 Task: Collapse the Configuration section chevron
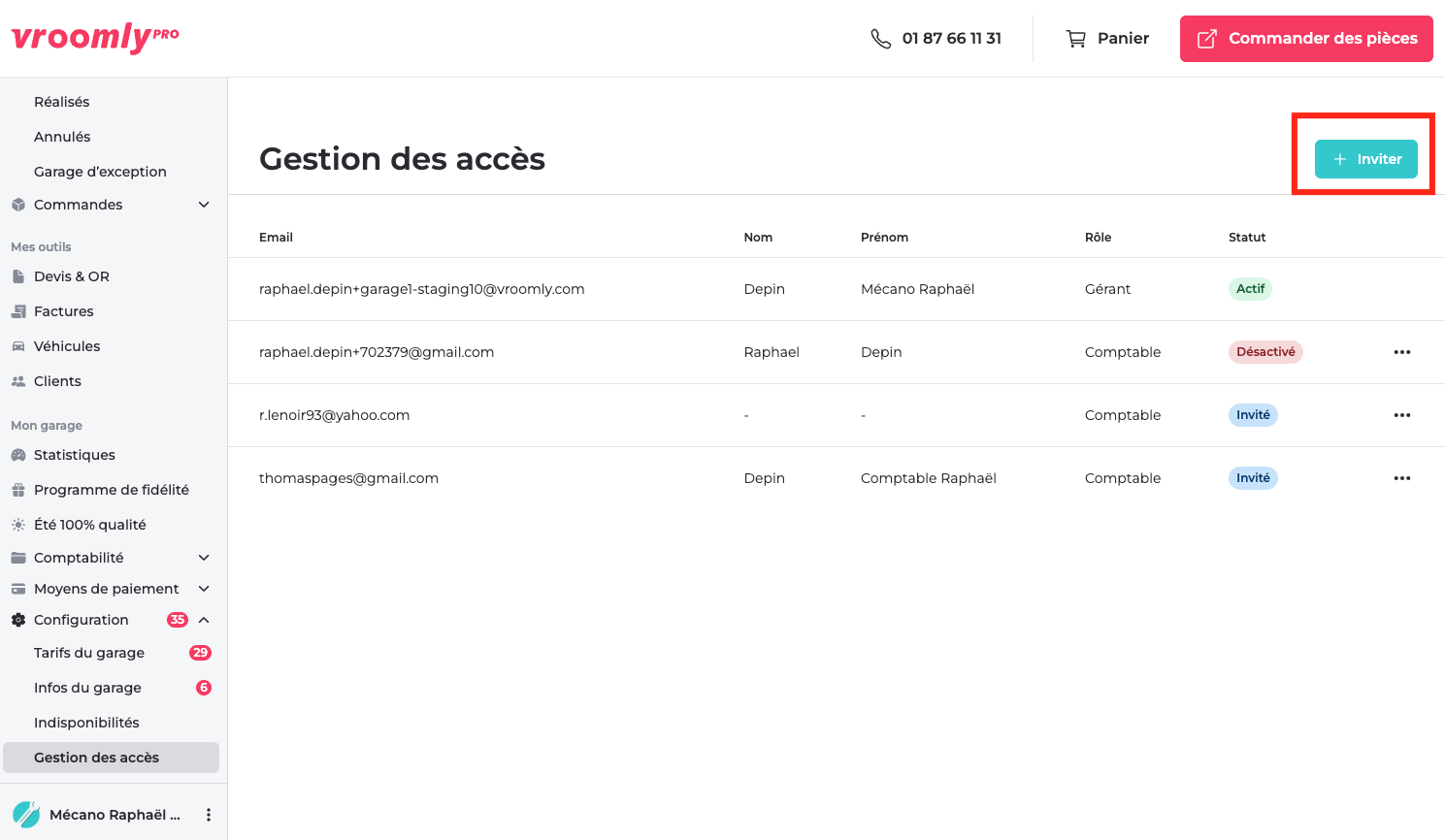[204, 620]
